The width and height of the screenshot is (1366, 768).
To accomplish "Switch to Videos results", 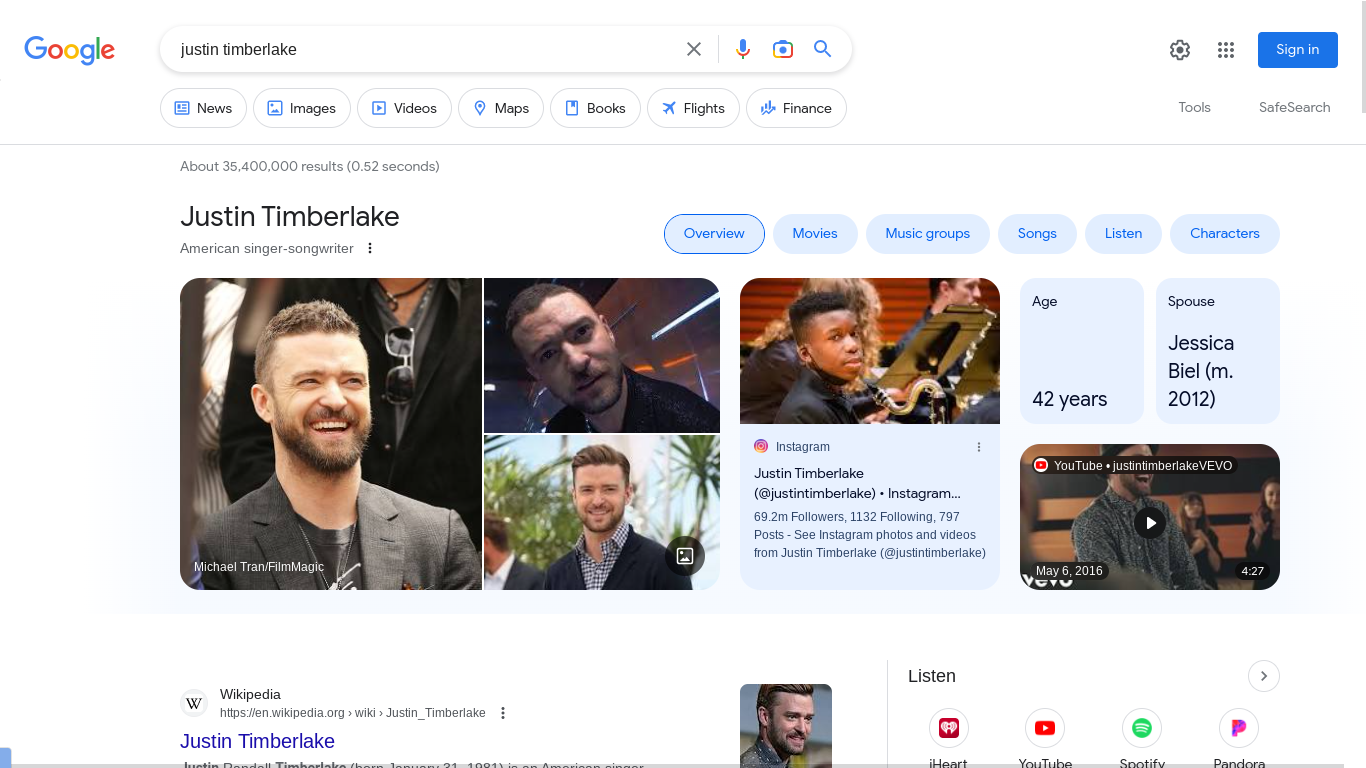I will point(404,108).
